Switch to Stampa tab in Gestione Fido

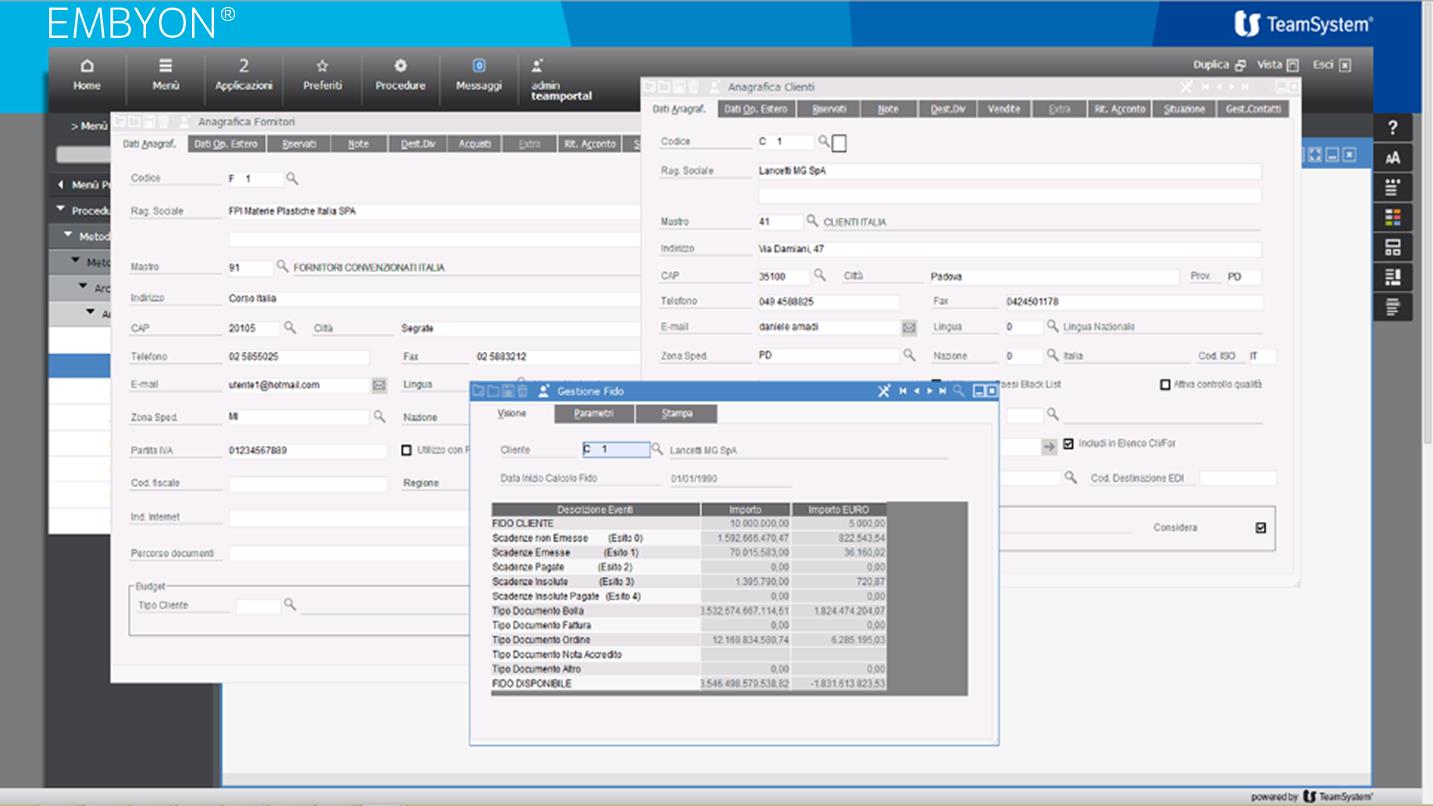point(676,413)
